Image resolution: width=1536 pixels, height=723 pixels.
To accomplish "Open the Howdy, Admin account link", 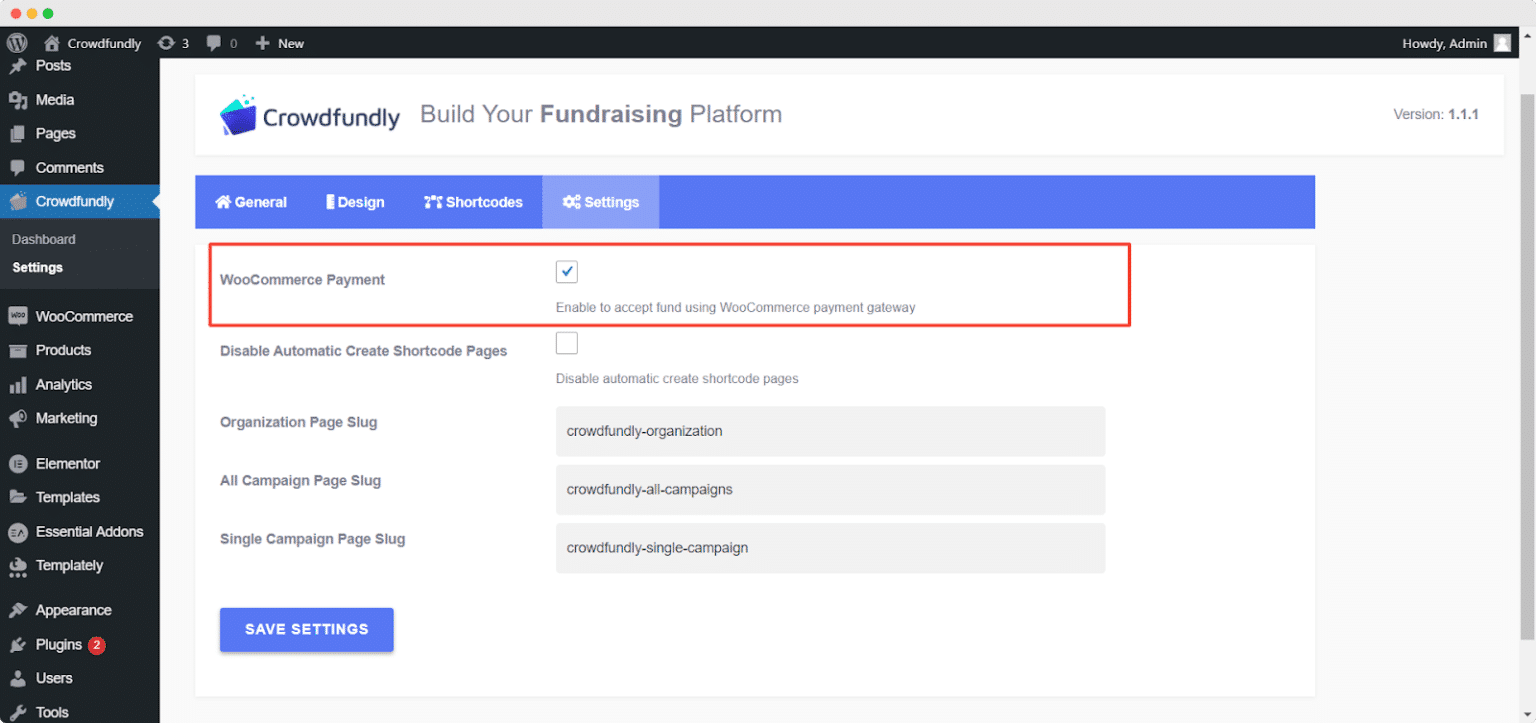I will click(x=1444, y=43).
